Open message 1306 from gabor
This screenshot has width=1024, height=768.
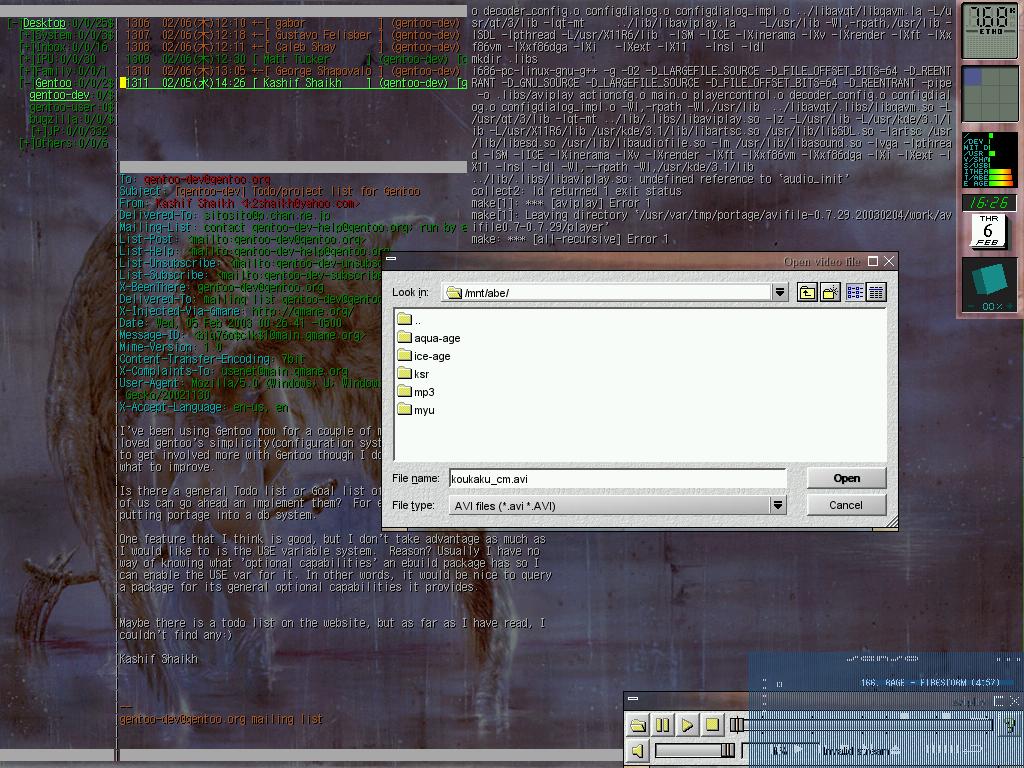[x=293, y=23]
